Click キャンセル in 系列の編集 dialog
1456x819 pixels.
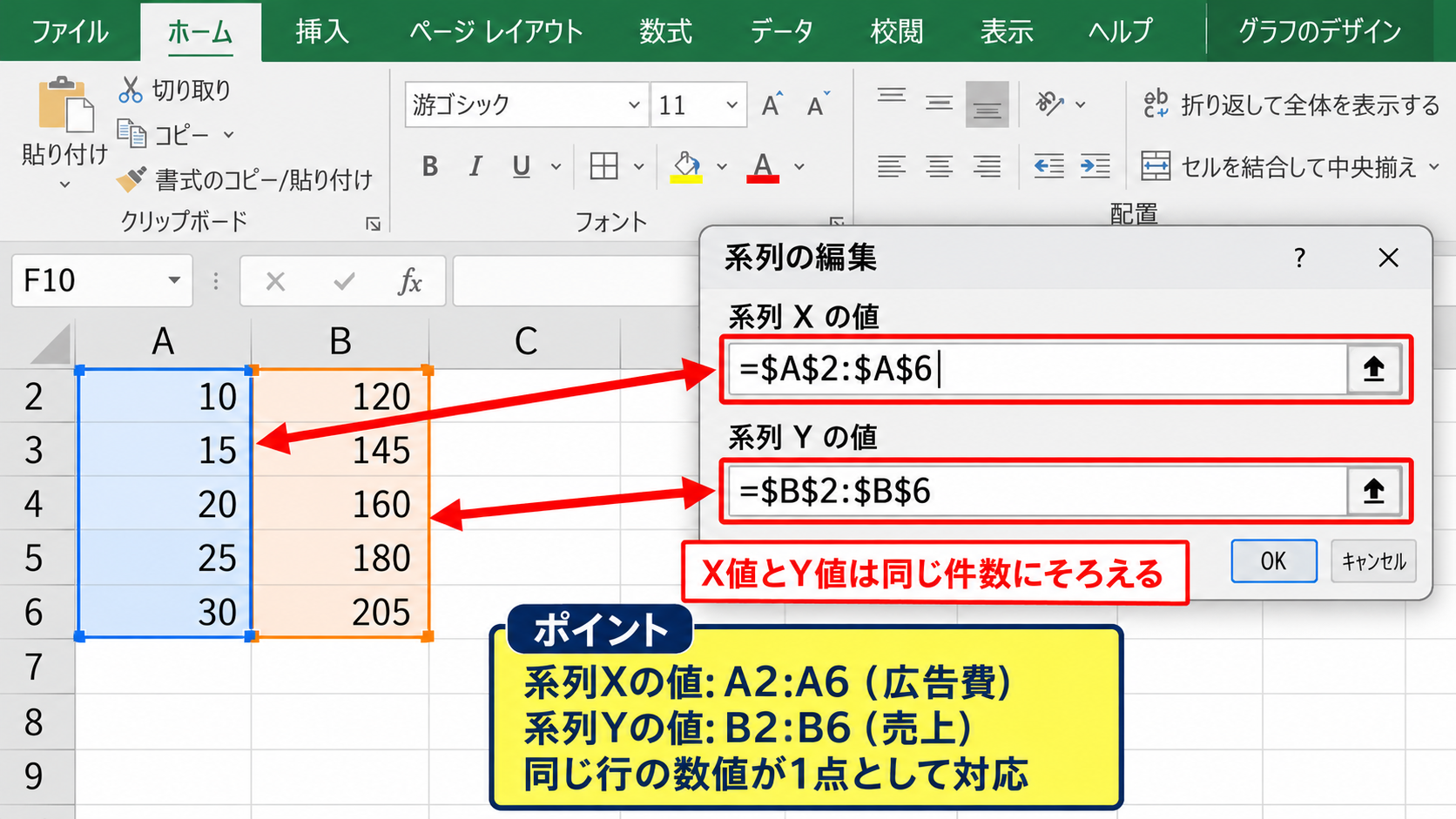point(1373,561)
